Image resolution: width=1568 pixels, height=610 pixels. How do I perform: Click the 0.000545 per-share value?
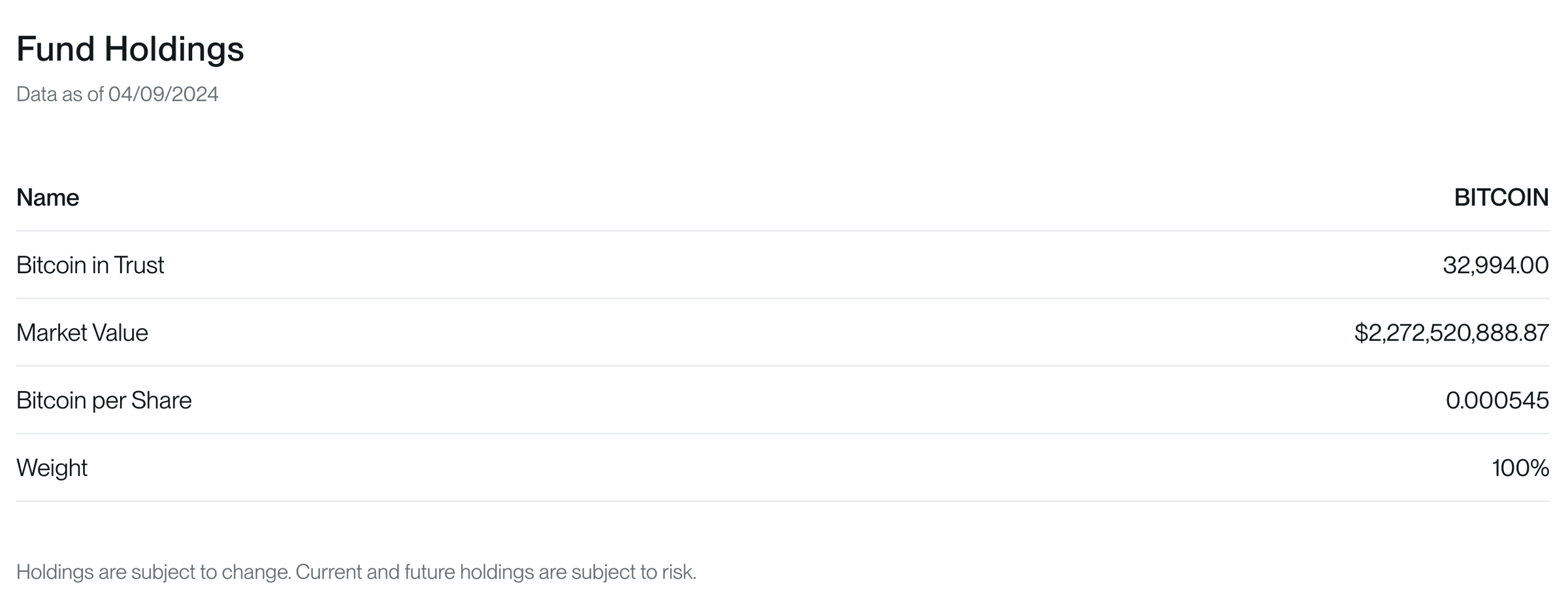[1497, 400]
